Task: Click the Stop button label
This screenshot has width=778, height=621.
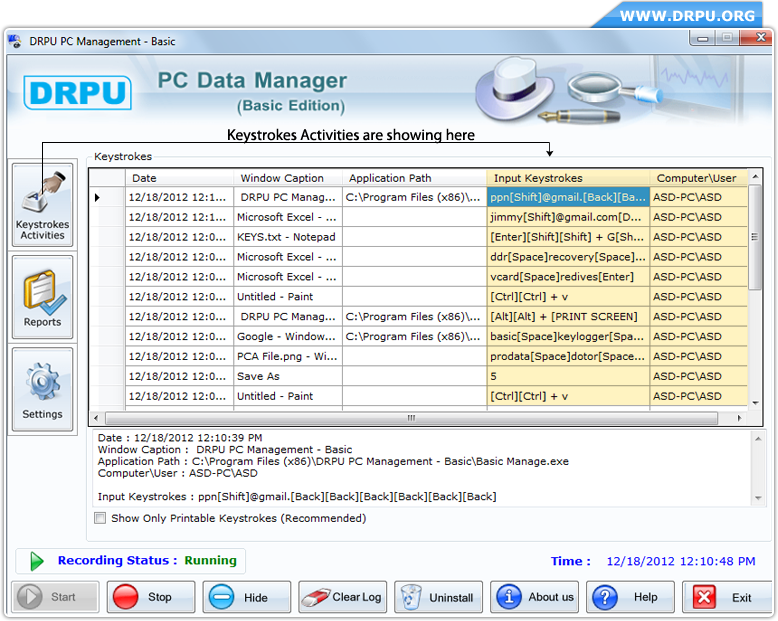Action: coord(160,597)
